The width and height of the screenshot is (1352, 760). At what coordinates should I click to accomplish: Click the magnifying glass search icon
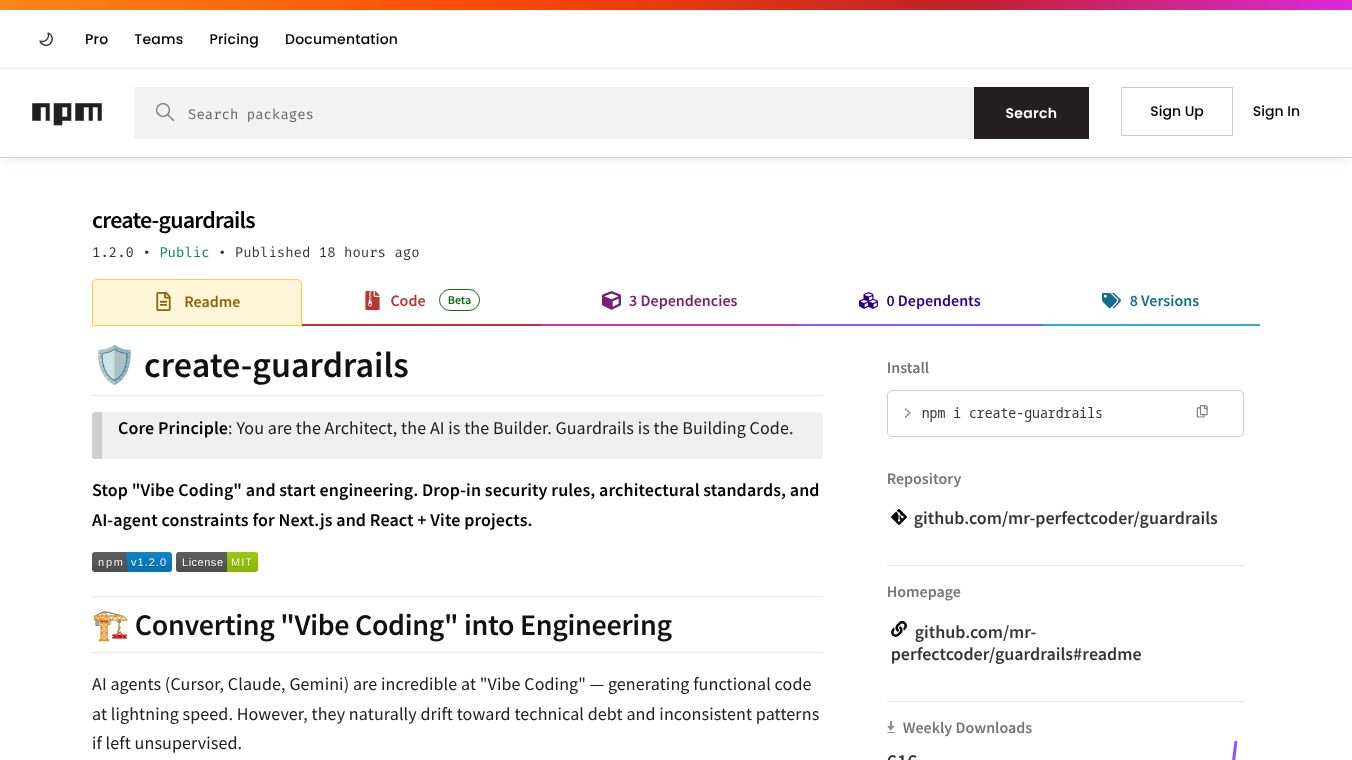[x=165, y=113]
